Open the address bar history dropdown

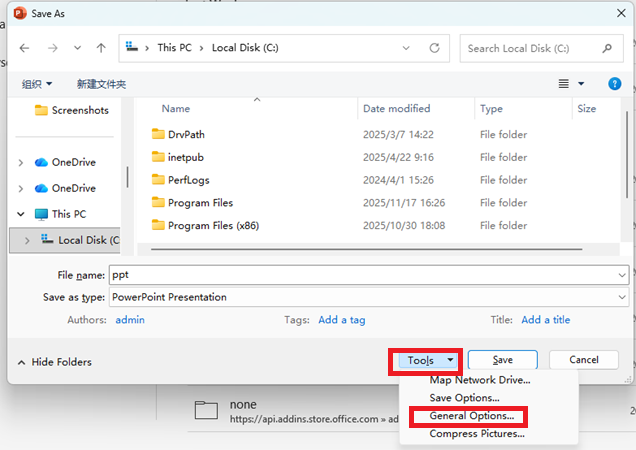406,48
